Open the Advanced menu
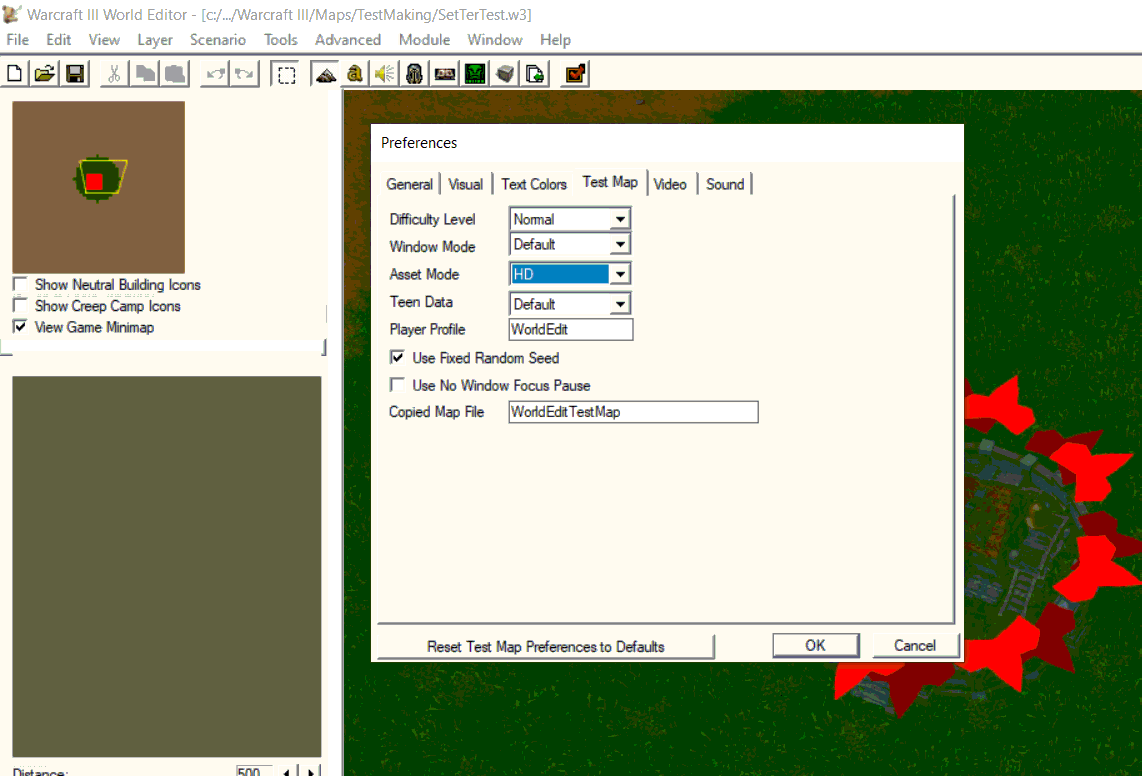The height and width of the screenshot is (776, 1142). click(347, 39)
